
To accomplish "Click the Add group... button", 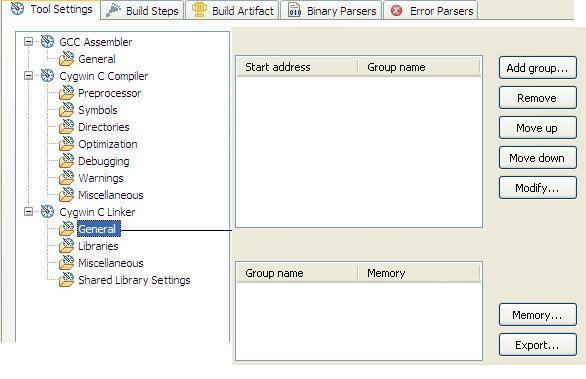I will pos(537,68).
